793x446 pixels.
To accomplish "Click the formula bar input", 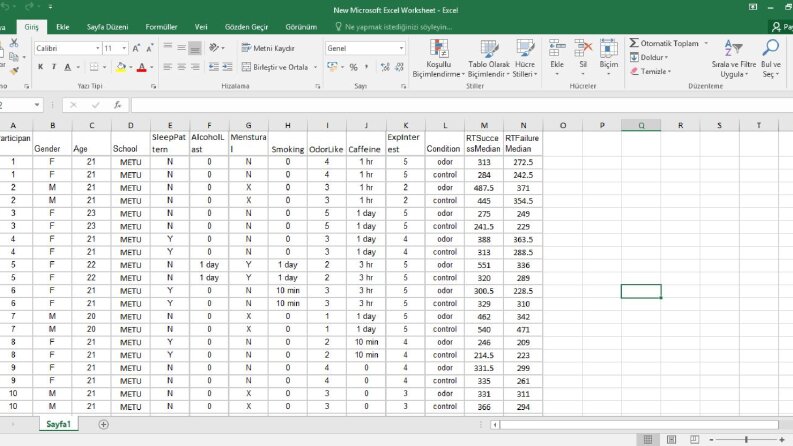I will 461,105.
